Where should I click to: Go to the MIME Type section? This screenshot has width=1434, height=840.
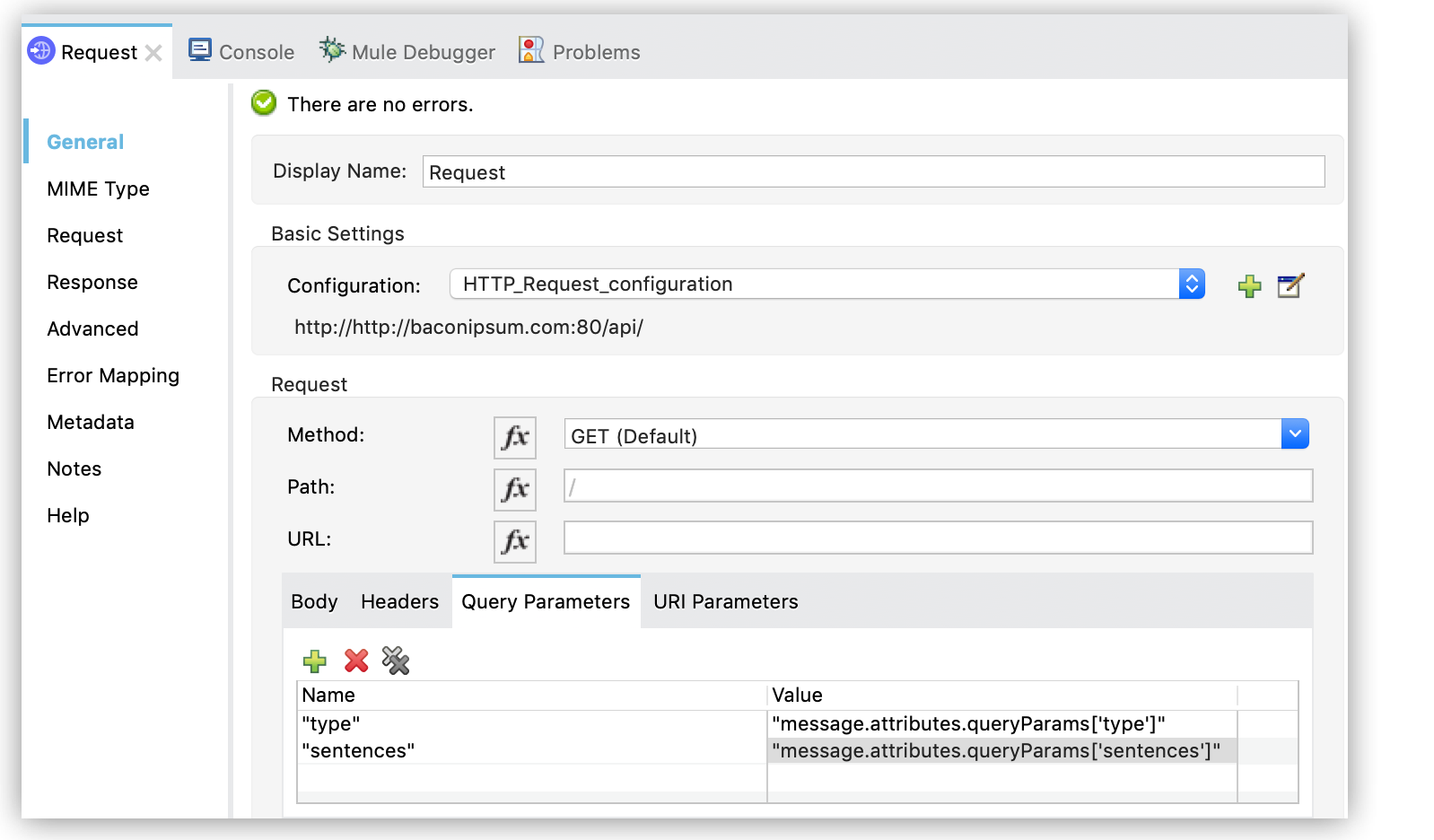click(98, 188)
